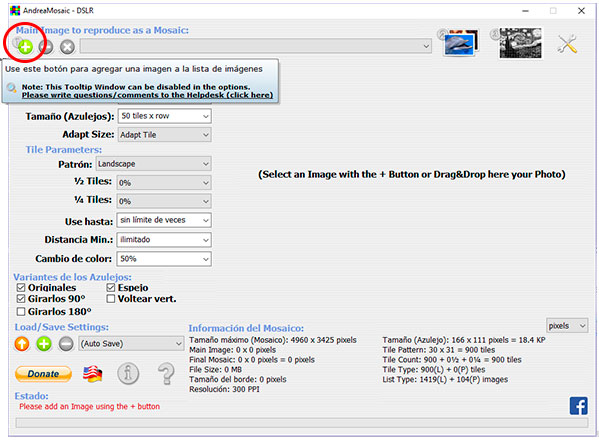The image size is (599, 442).
Task: Click 'List Type: 1419(L) + 104(P) images' text
Action: [x=445, y=379]
